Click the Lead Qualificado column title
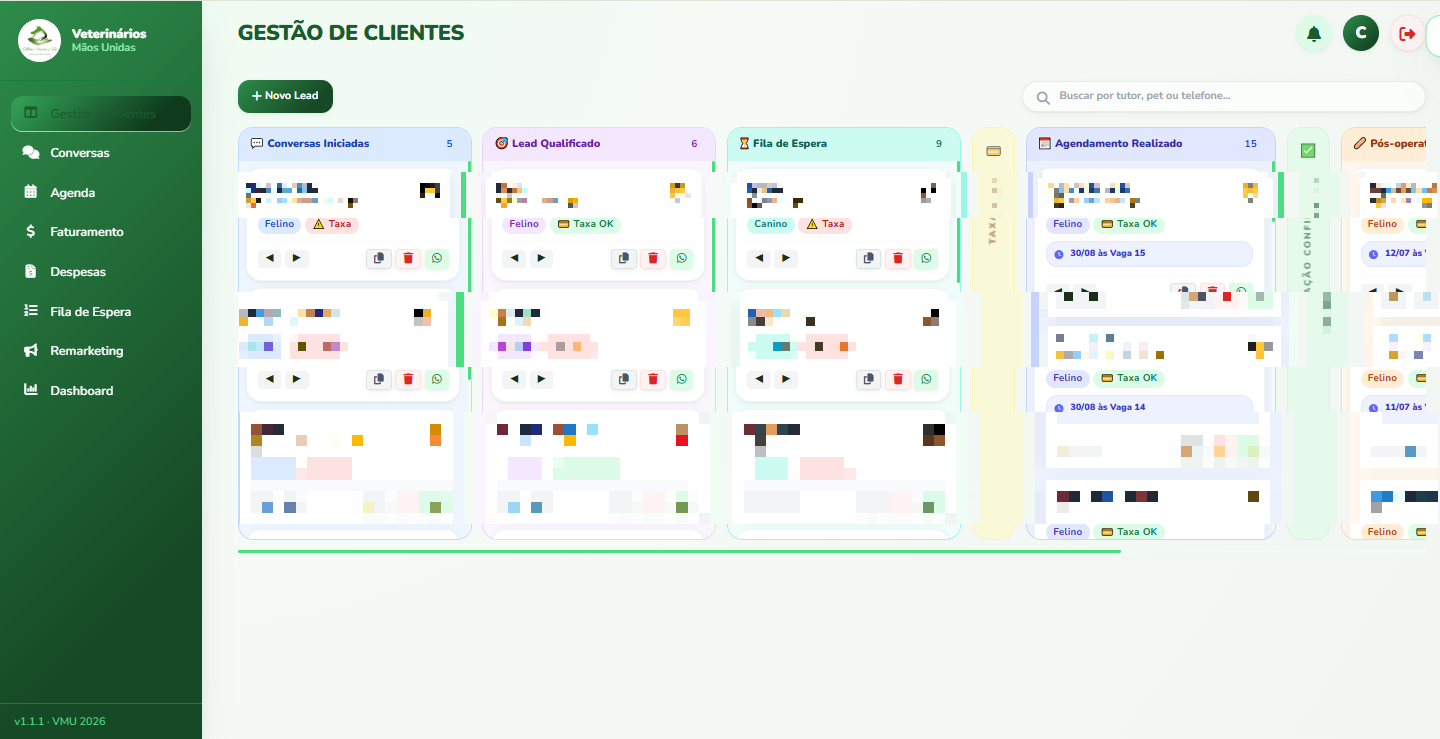Viewport: 1440px width, 739px height. click(x=556, y=144)
